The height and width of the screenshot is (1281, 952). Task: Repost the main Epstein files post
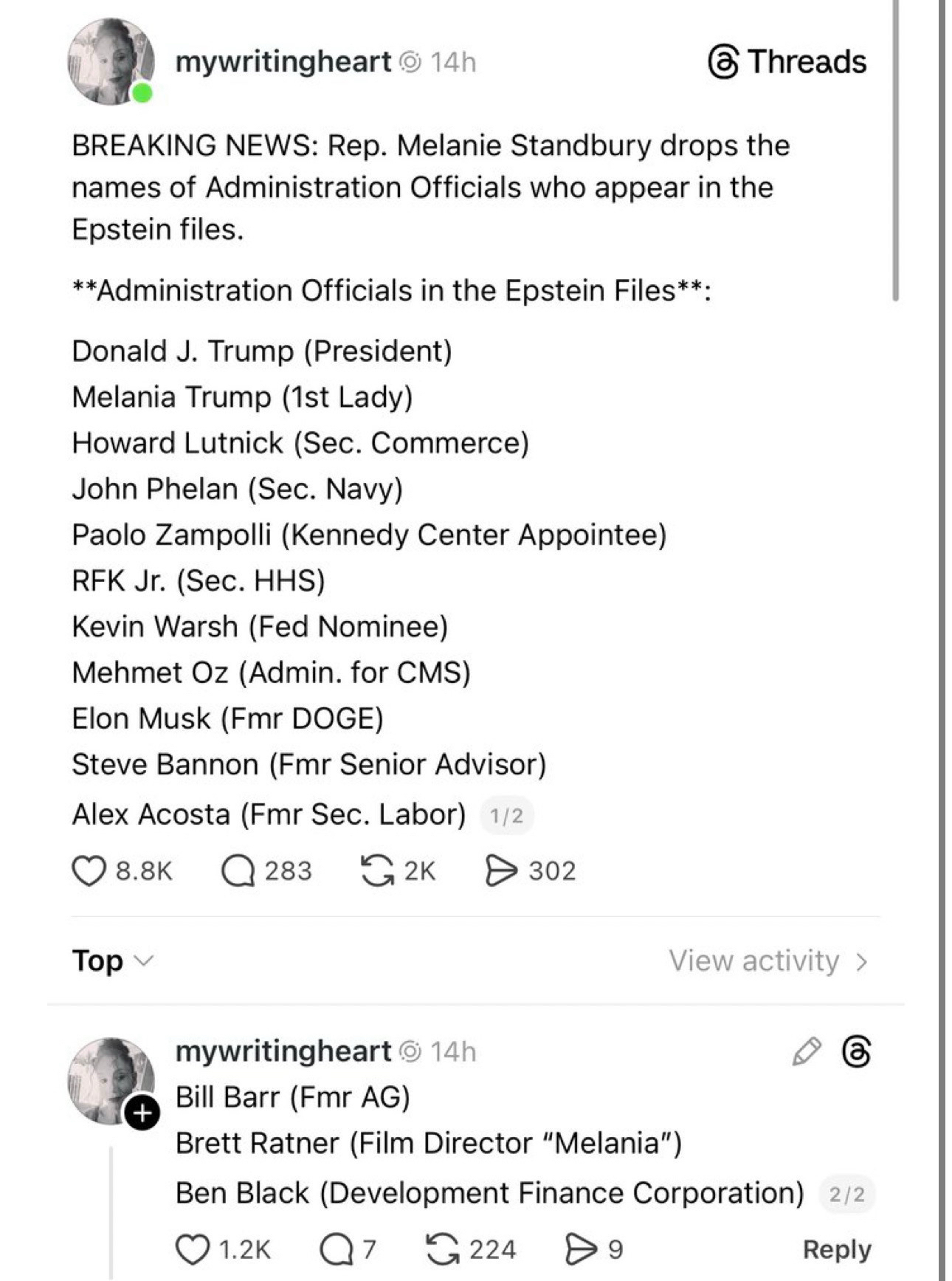(x=376, y=870)
